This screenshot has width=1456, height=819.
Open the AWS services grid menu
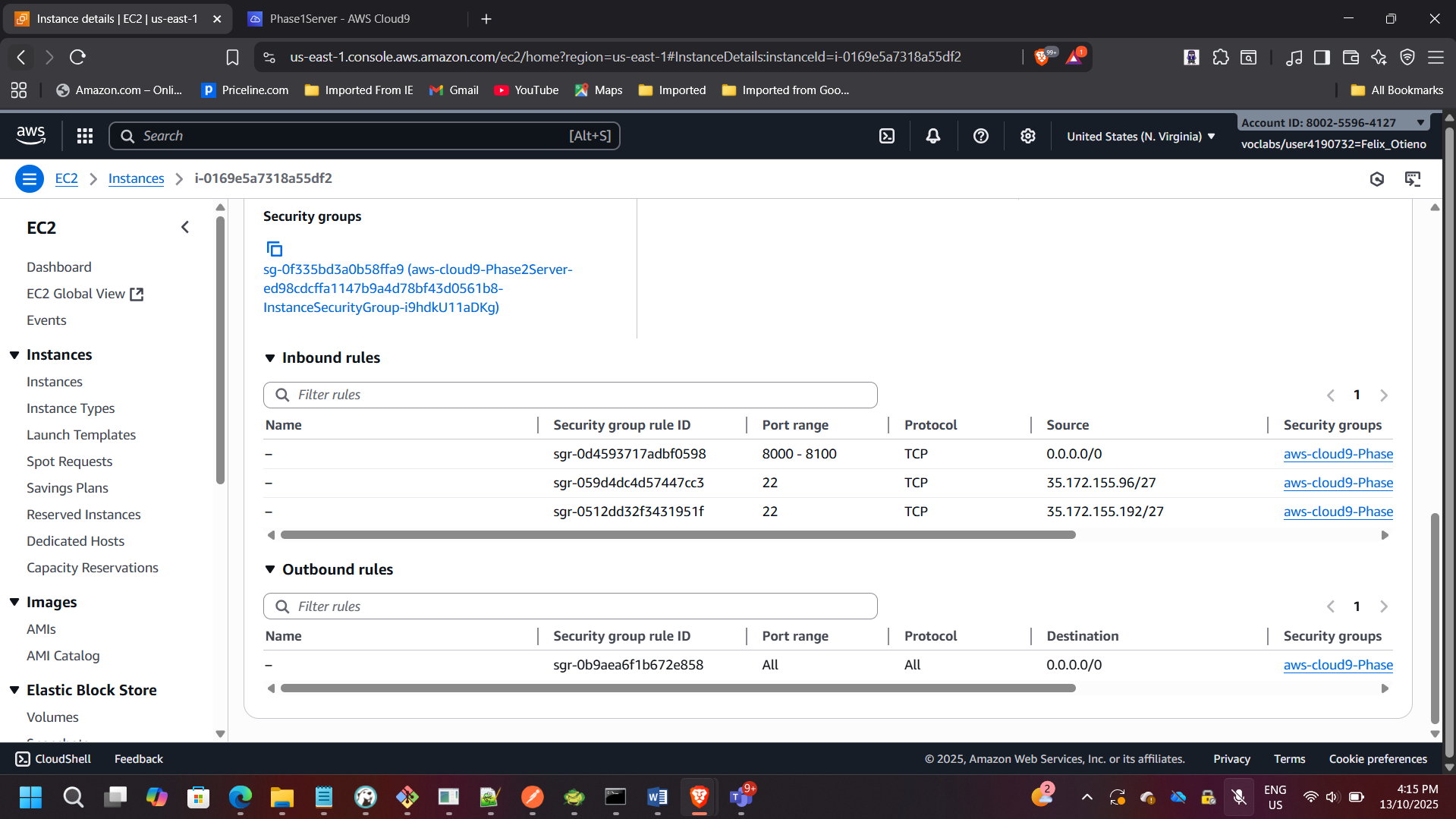85,136
